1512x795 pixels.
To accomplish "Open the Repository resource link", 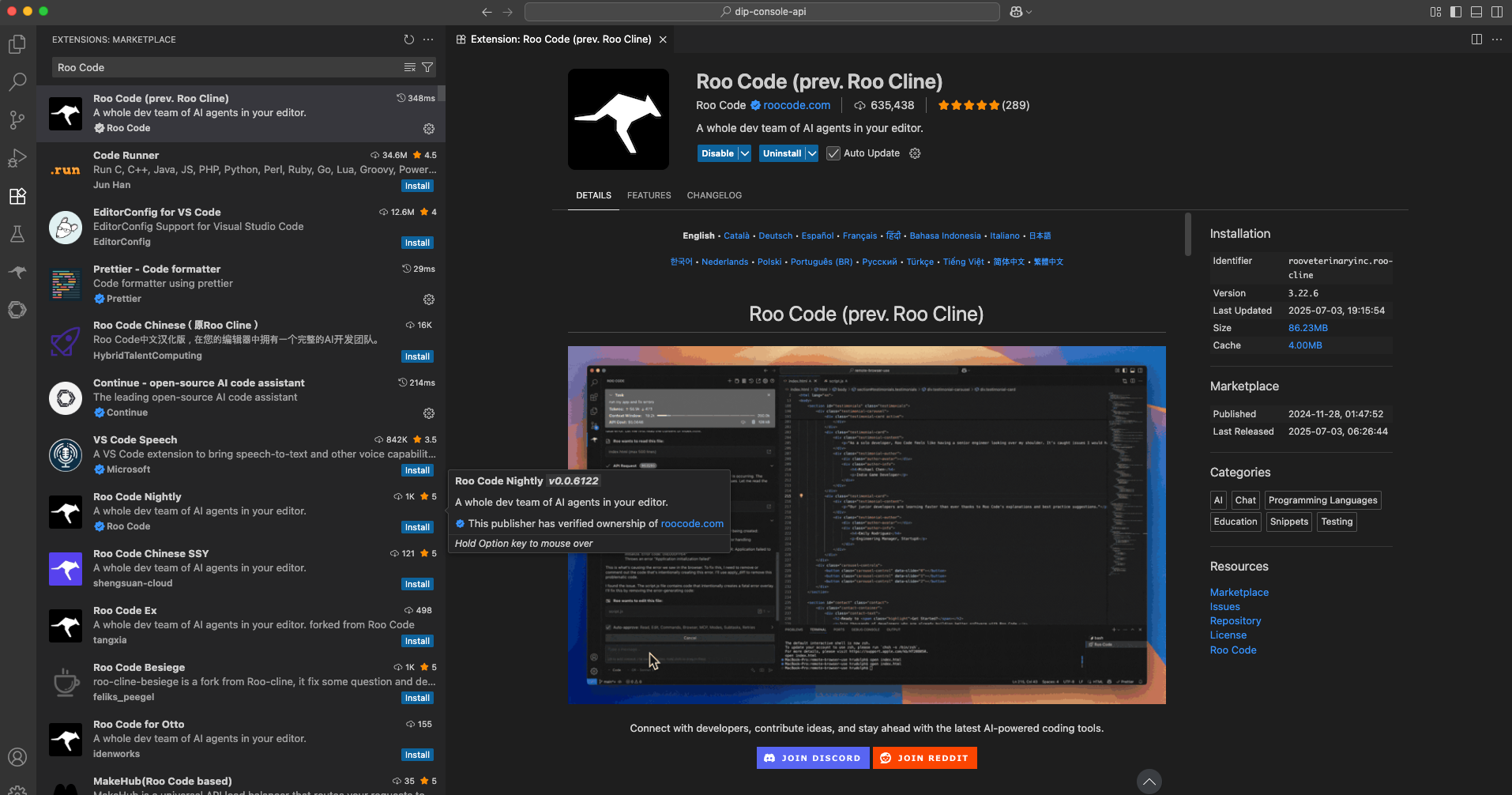I will tap(1236, 621).
